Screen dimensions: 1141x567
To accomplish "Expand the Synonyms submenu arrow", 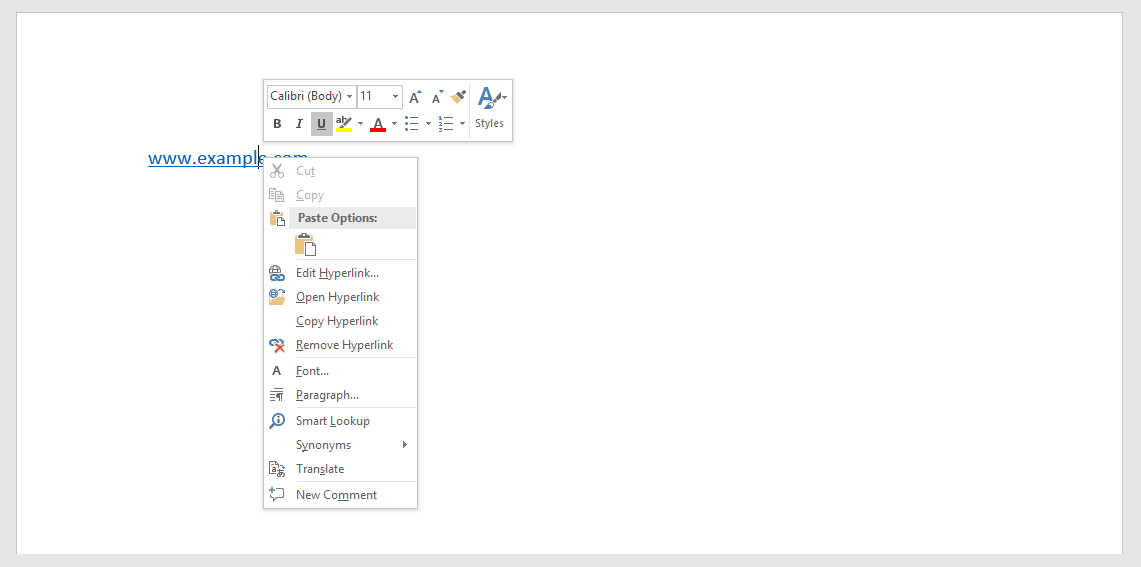I will pyautogui.click(x=404, y=445).
